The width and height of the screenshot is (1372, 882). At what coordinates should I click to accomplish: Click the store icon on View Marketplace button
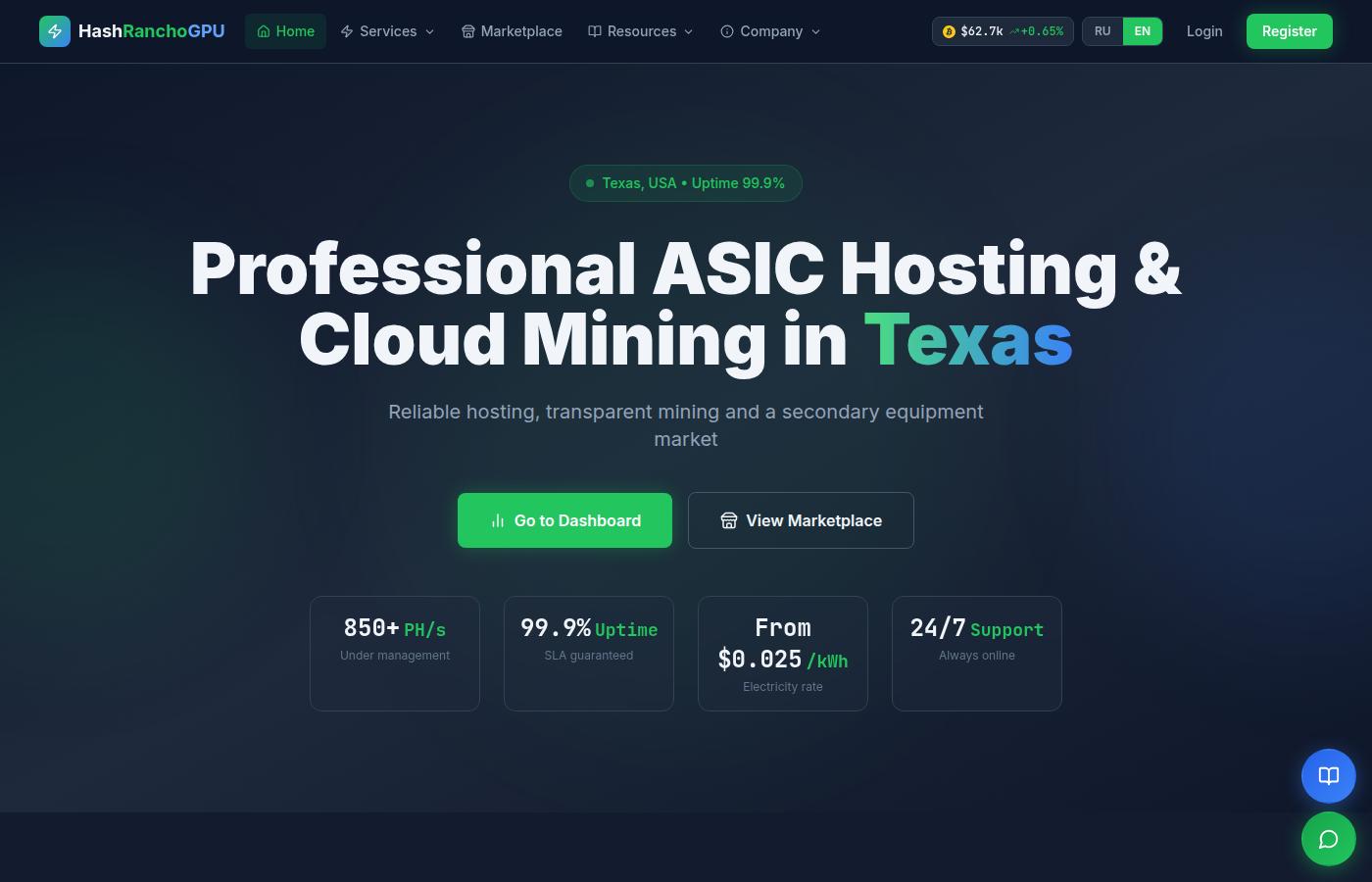(729, 520)
